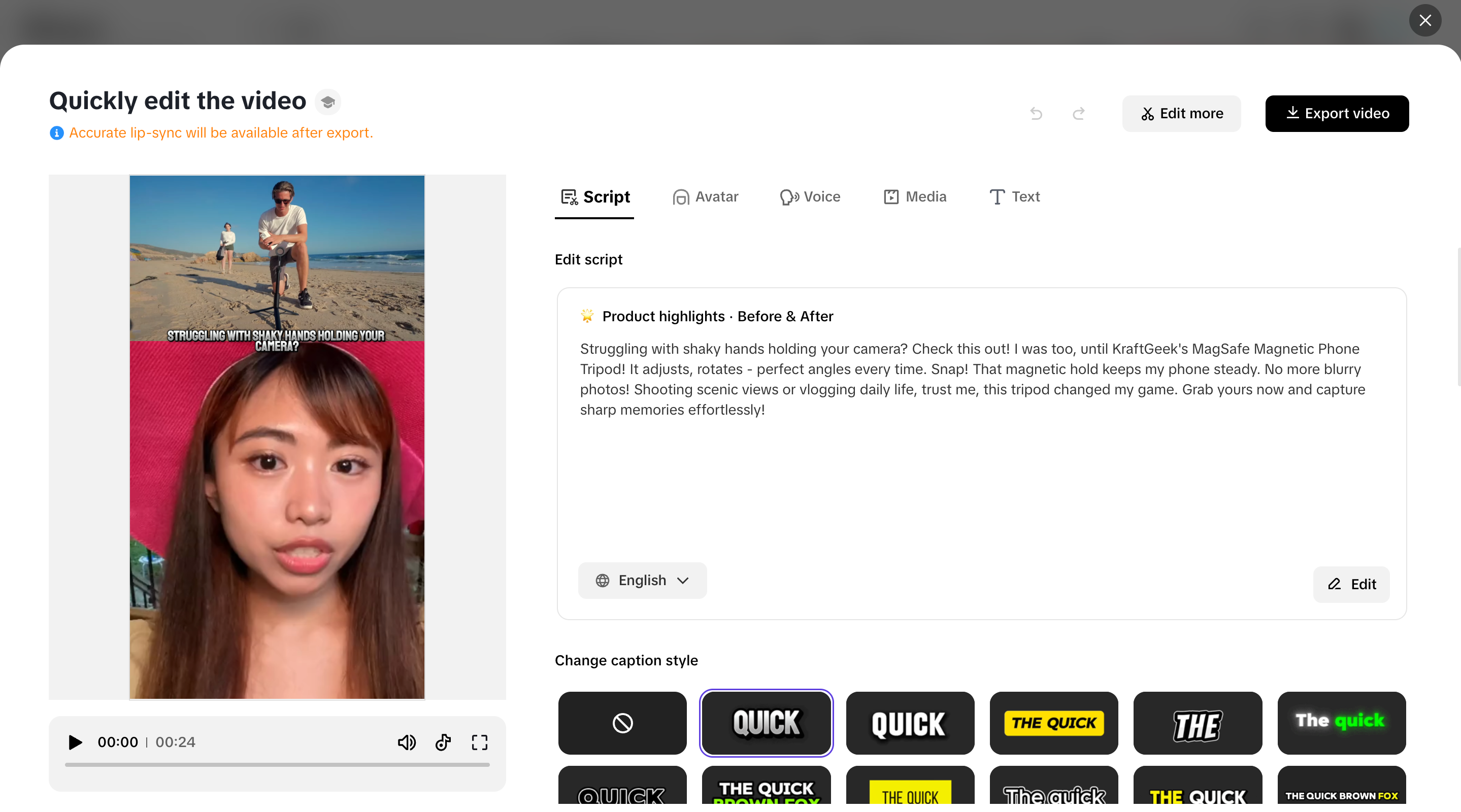Redo the last change

point(1079,113)
